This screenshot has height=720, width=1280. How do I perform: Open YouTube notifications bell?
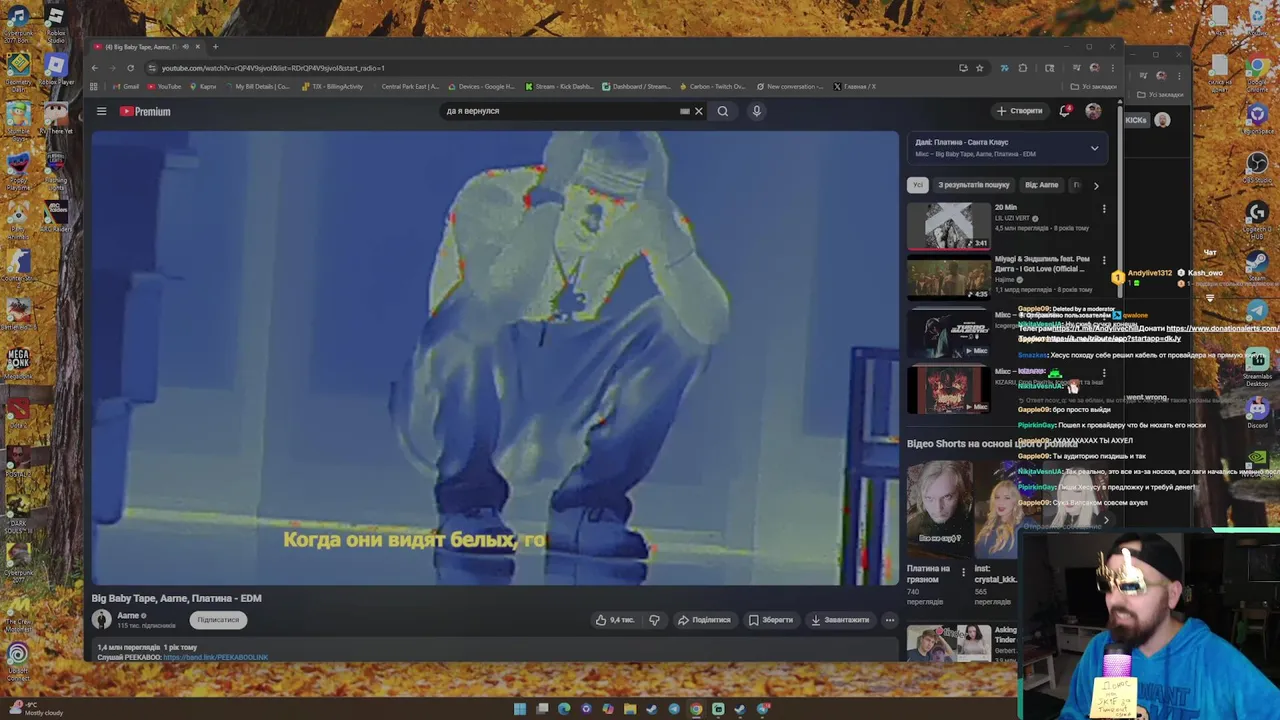coord(1065,111)
